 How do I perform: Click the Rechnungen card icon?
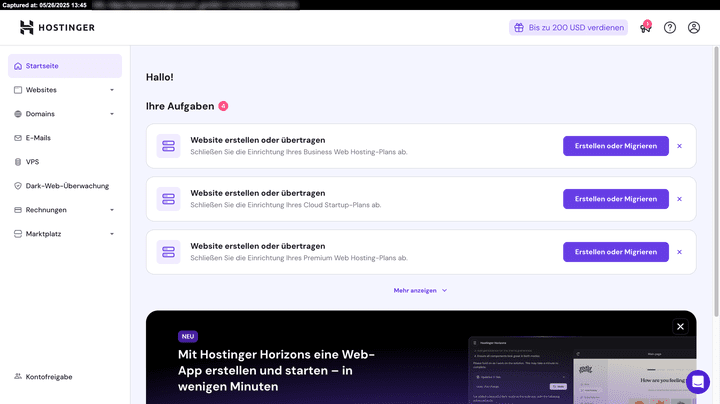(x=18, y=210)
